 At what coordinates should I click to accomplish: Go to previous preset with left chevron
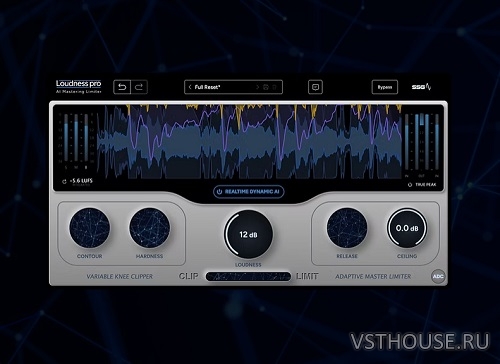point(190,87)
